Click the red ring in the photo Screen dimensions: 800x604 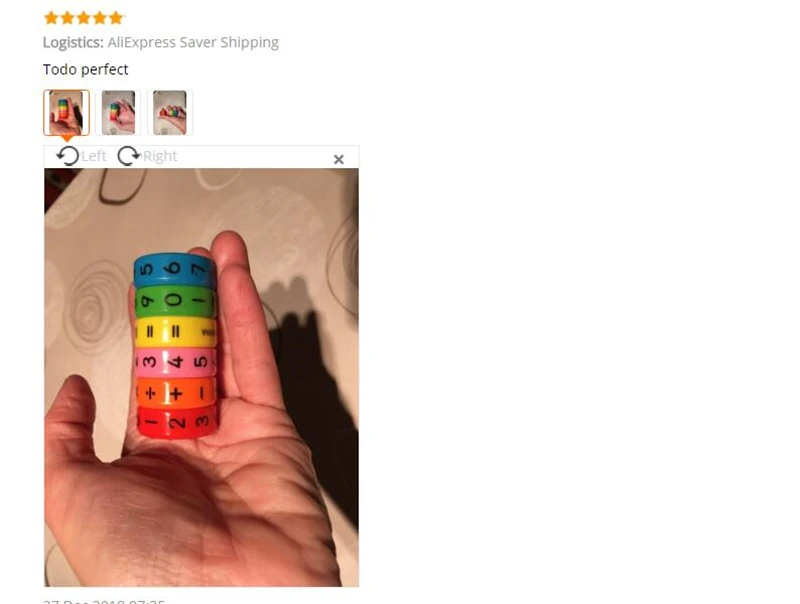177,421
